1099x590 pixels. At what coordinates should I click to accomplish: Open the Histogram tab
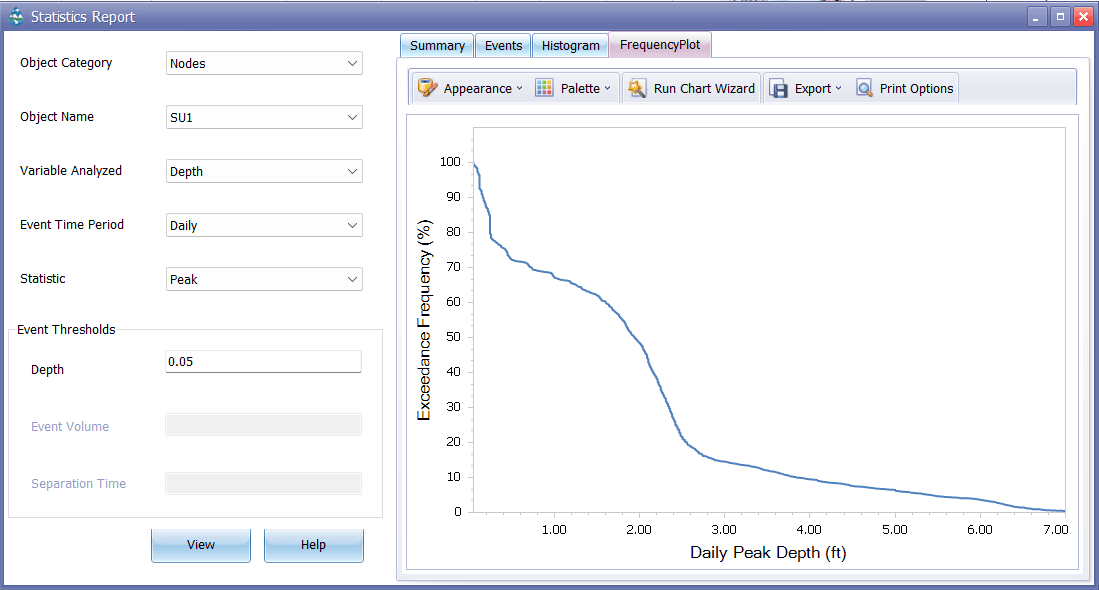[x=570, y=45]
